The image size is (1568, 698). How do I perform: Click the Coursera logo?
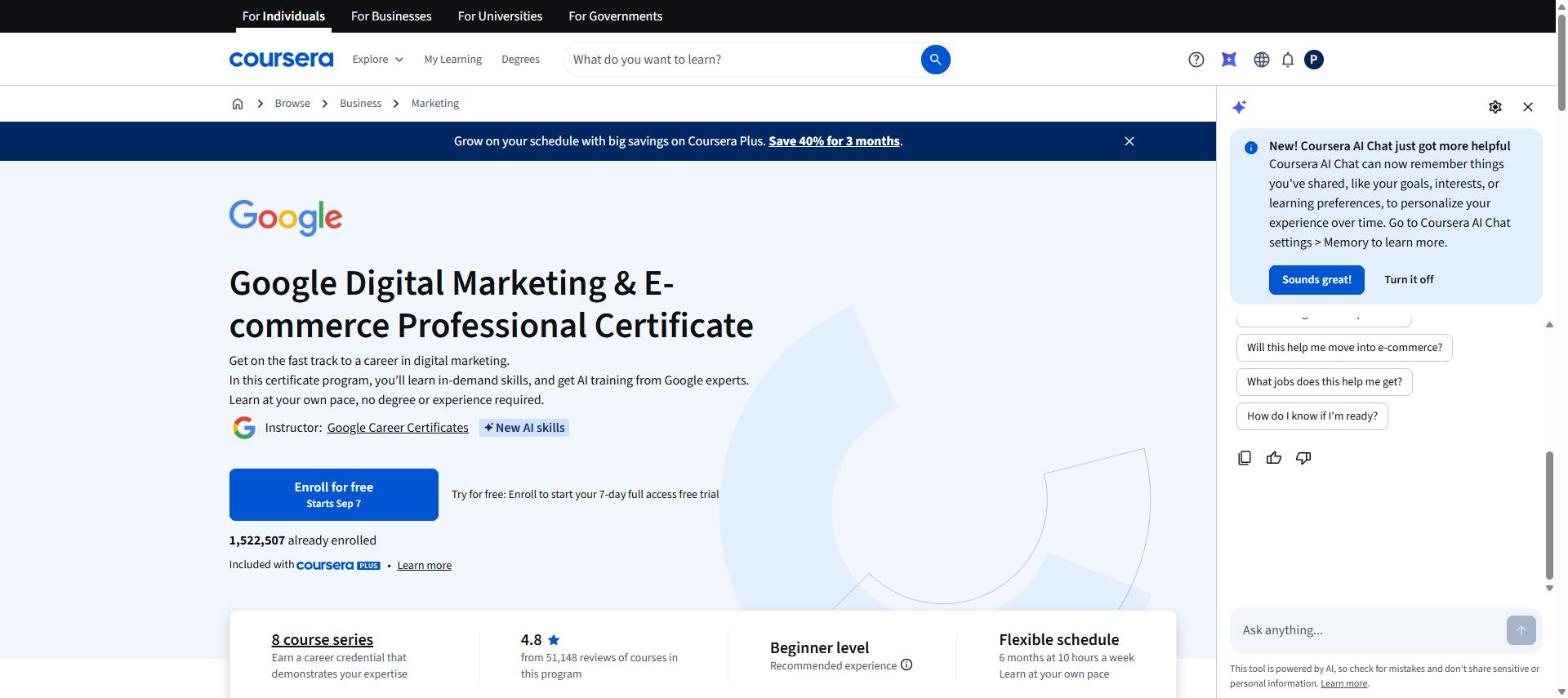281,59
